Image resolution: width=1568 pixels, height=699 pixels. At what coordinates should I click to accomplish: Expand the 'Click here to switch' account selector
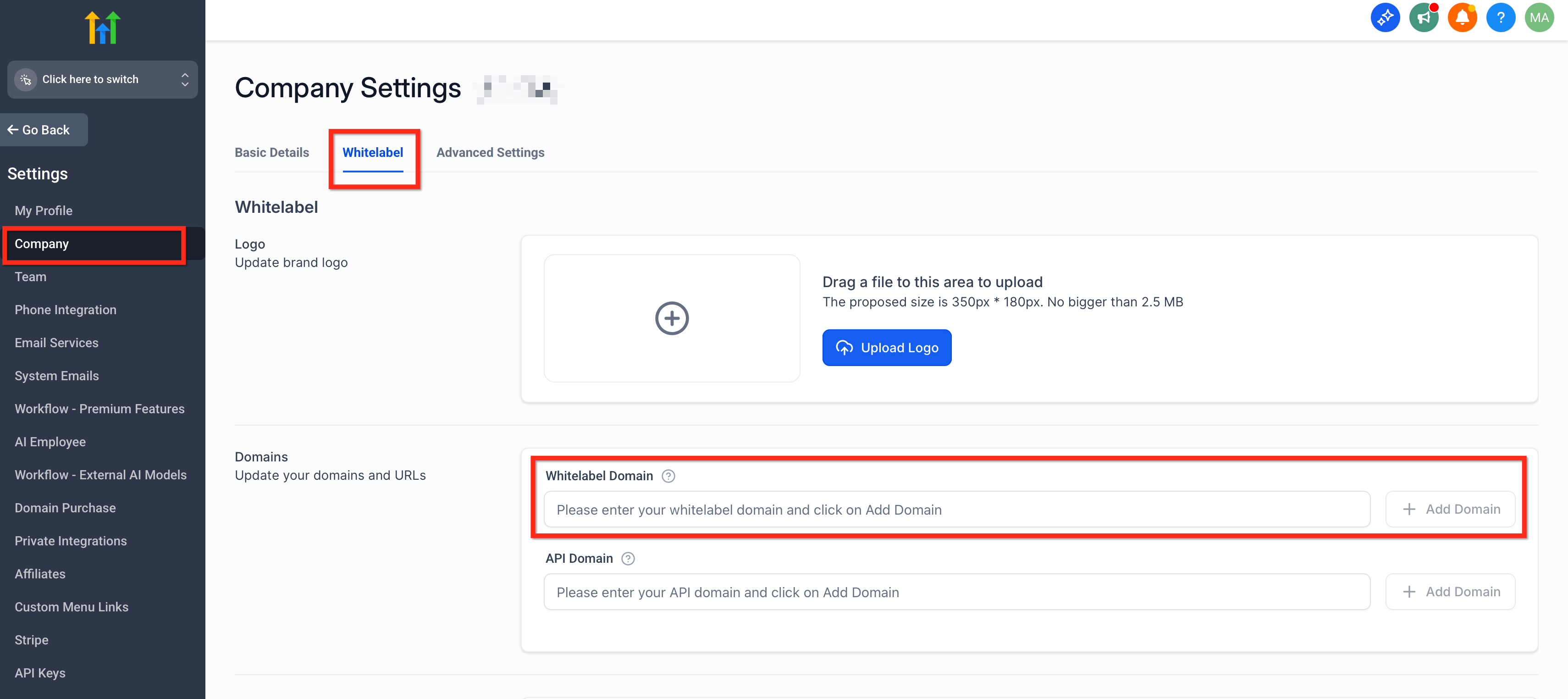click(102, 79)
